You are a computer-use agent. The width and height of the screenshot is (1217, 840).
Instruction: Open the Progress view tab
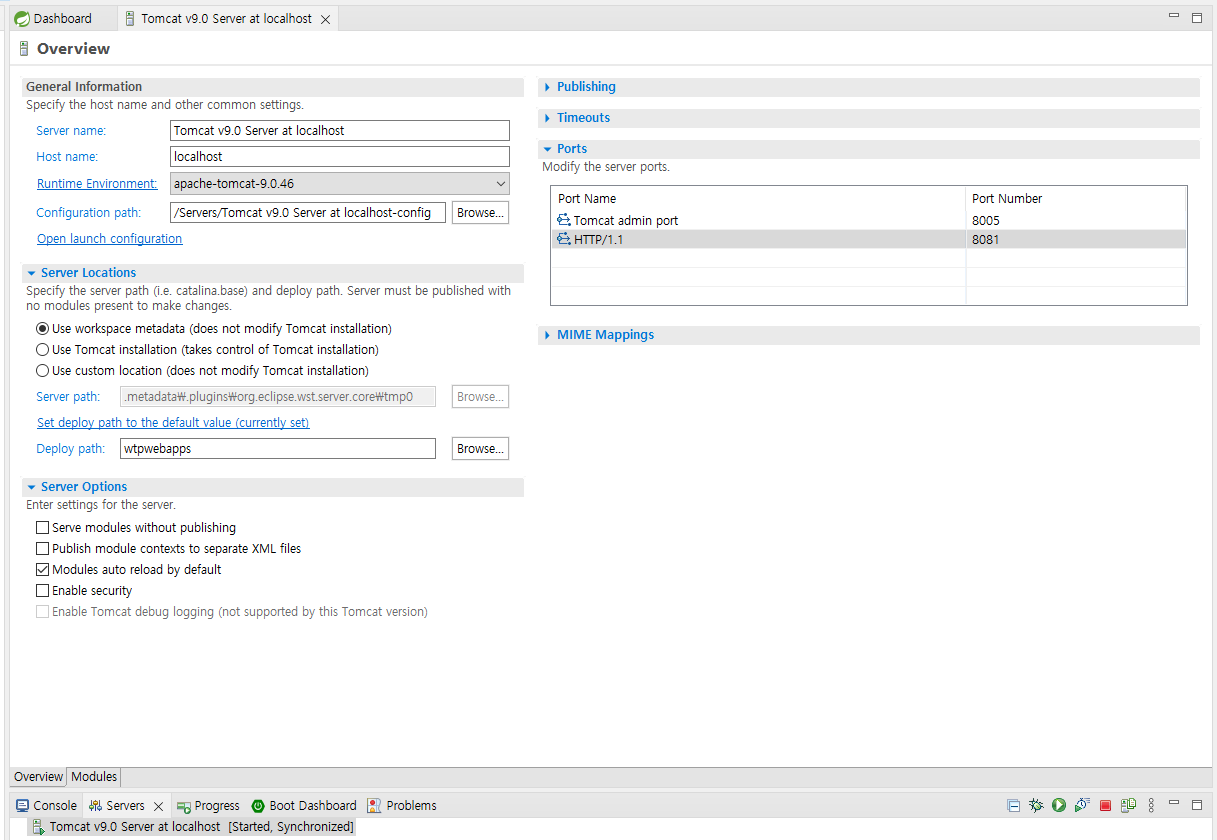coord(208,806)
